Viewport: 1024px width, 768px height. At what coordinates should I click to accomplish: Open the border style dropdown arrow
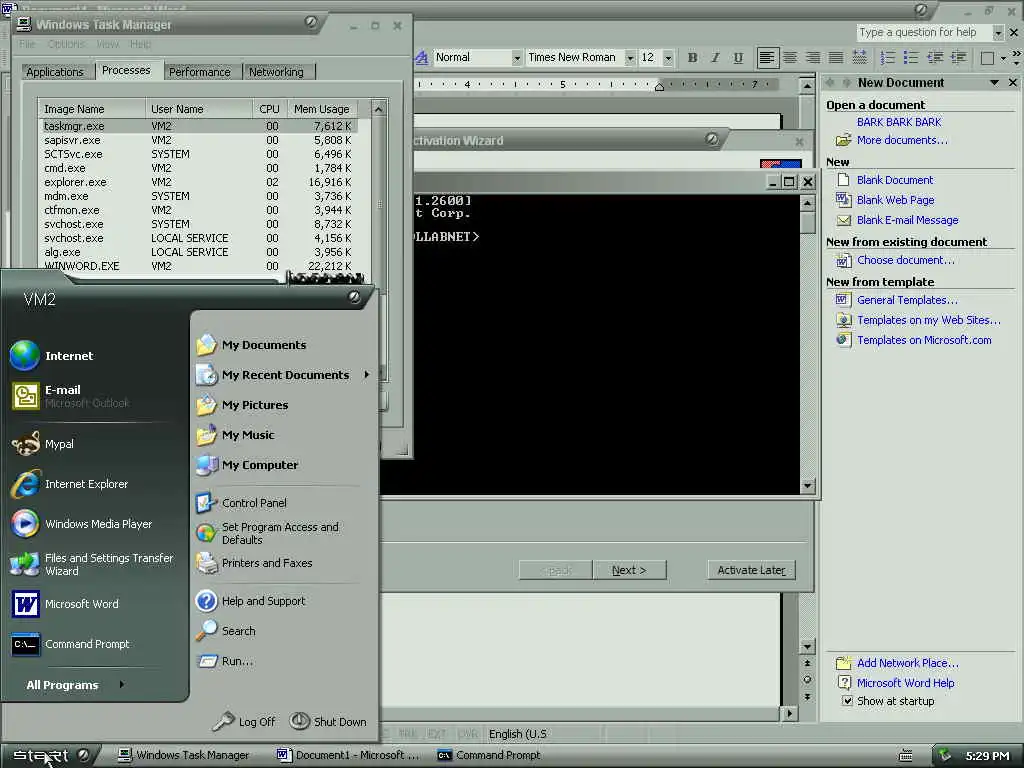pos(1003,58)
